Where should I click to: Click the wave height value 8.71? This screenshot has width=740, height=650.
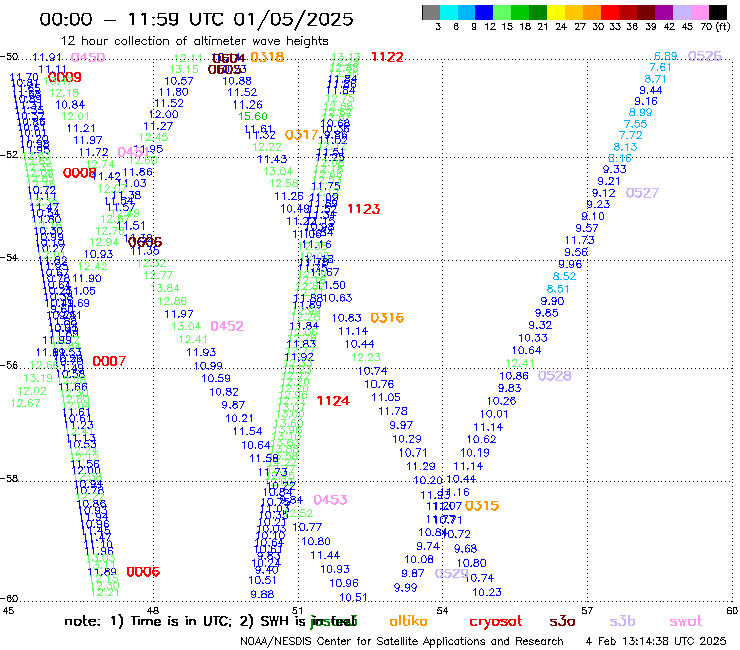pyautogui.click(x=656, y=79)
